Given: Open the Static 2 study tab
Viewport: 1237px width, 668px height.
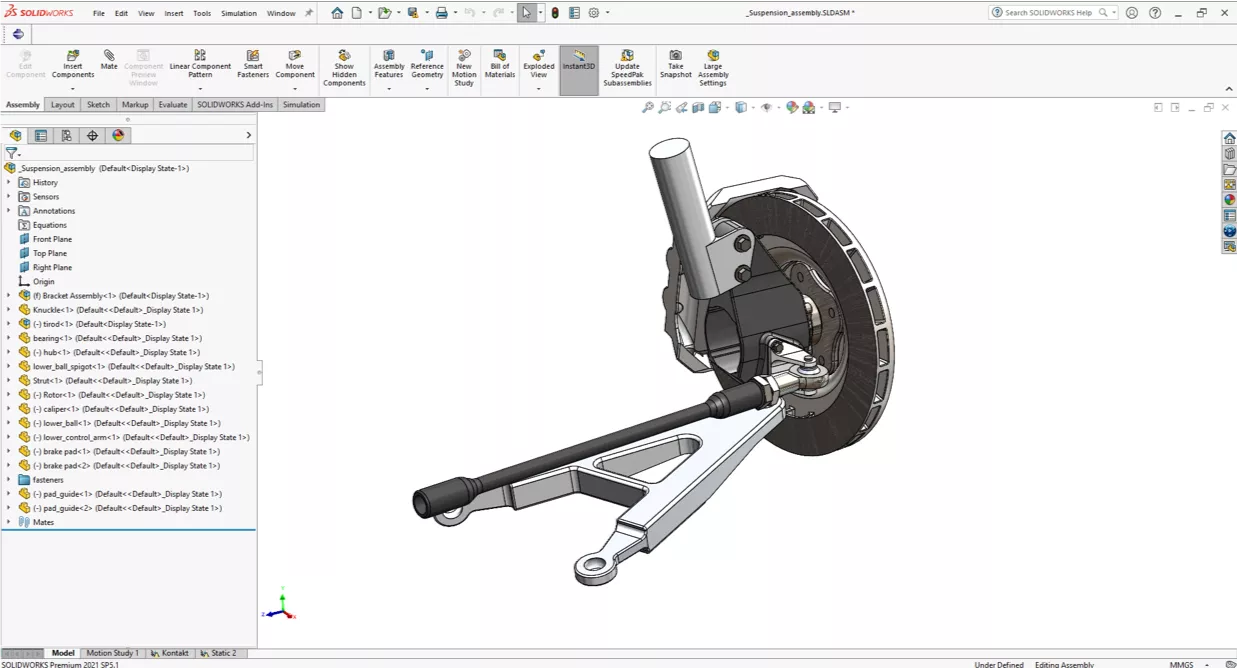Looking at the screenshot, I should [x=219, y=653].
